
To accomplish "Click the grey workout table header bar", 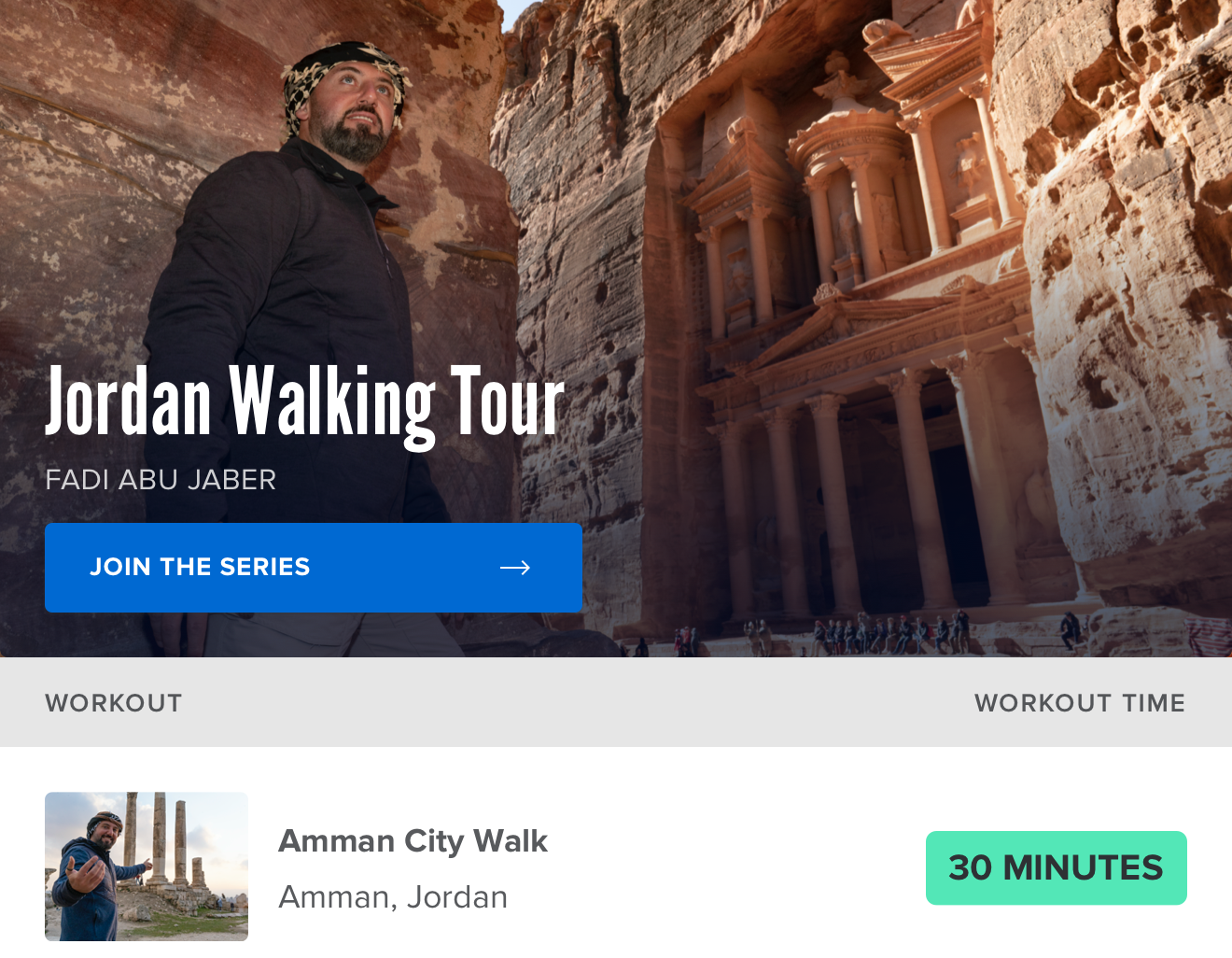I will (616, 702).
